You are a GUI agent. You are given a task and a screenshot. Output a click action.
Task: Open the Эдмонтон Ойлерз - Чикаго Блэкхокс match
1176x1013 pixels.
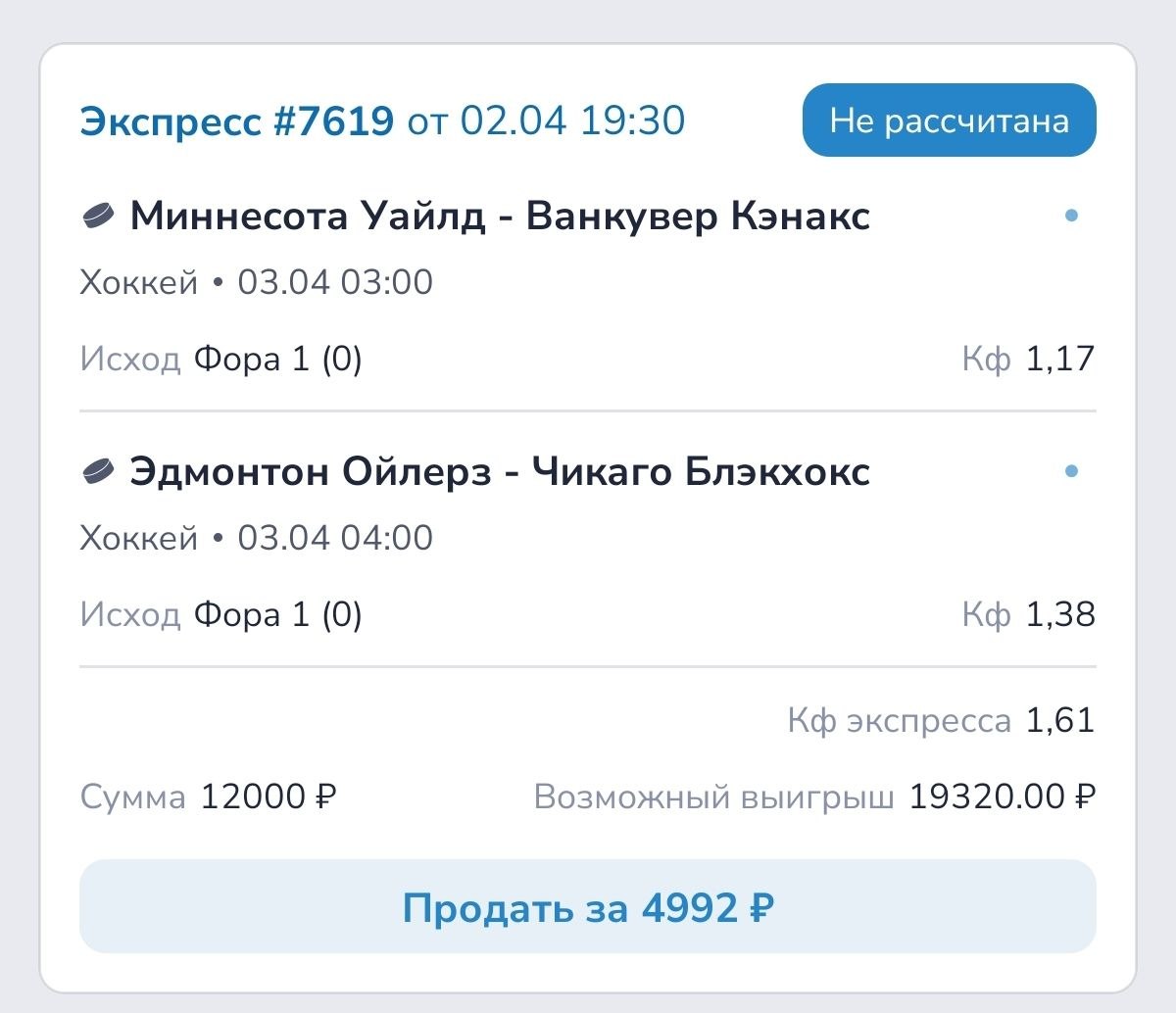[500, 472]
